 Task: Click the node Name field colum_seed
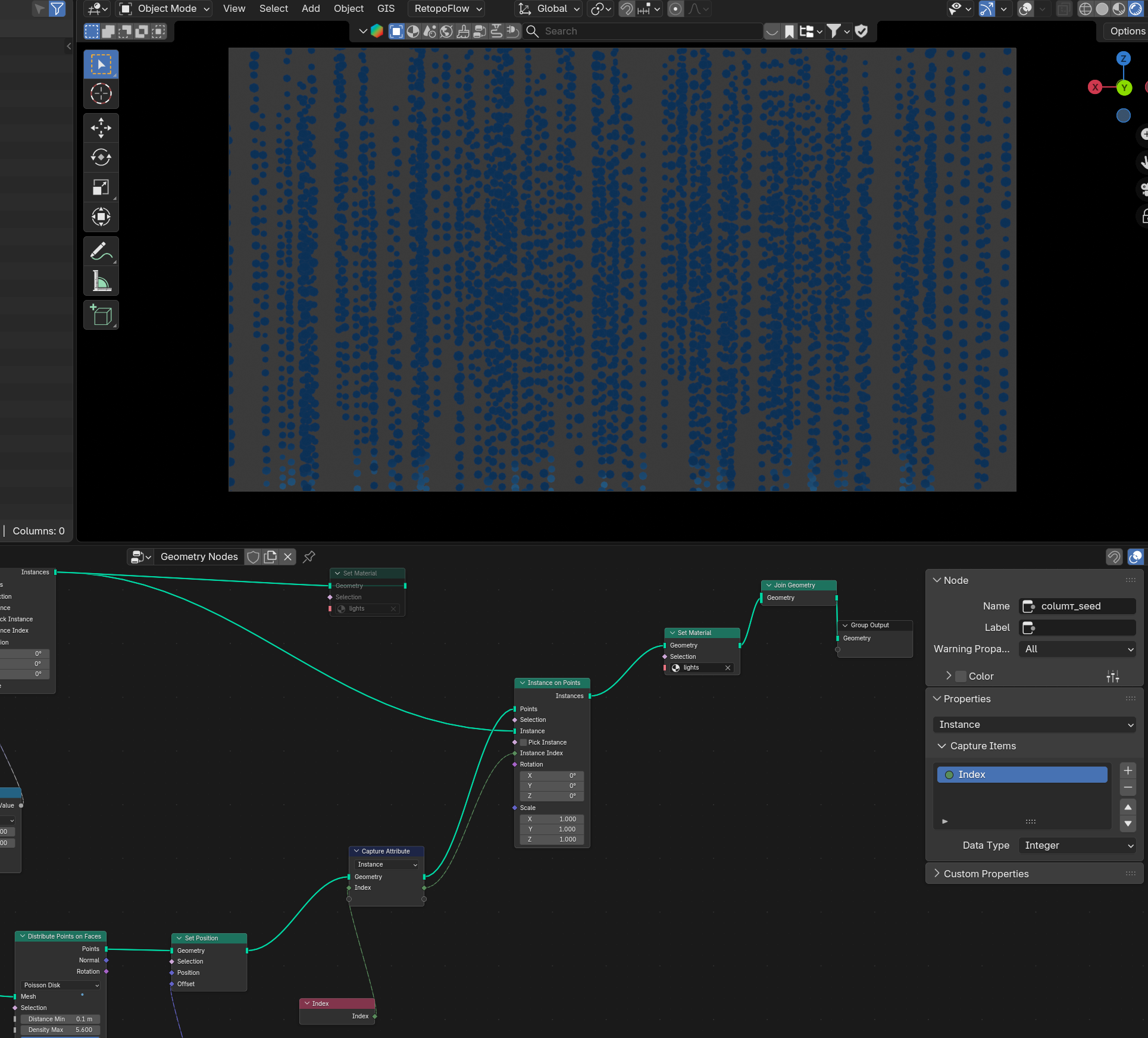tap(1077, 606)
